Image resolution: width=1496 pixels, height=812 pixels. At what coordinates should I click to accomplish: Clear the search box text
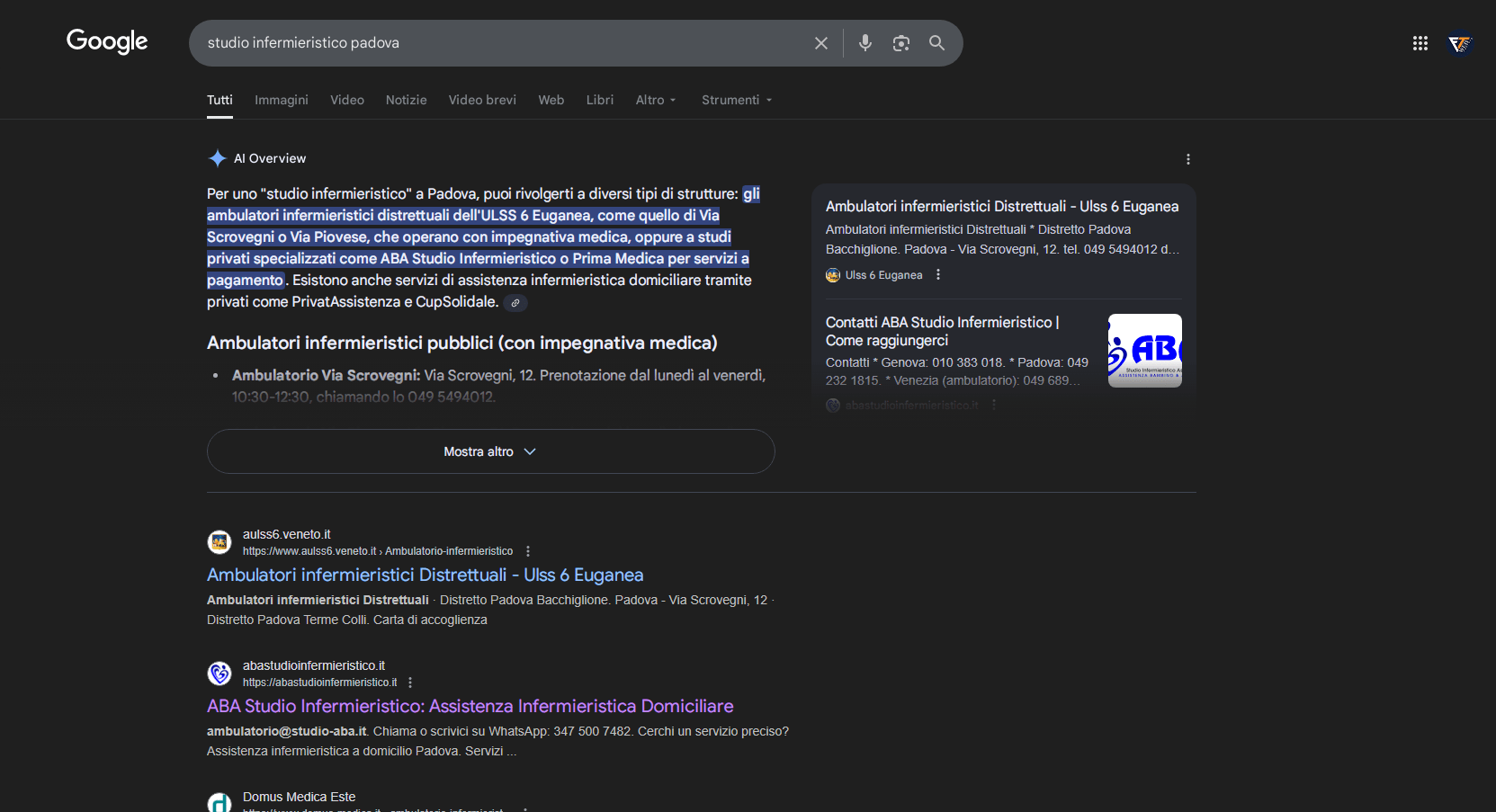tap(820, 43)
